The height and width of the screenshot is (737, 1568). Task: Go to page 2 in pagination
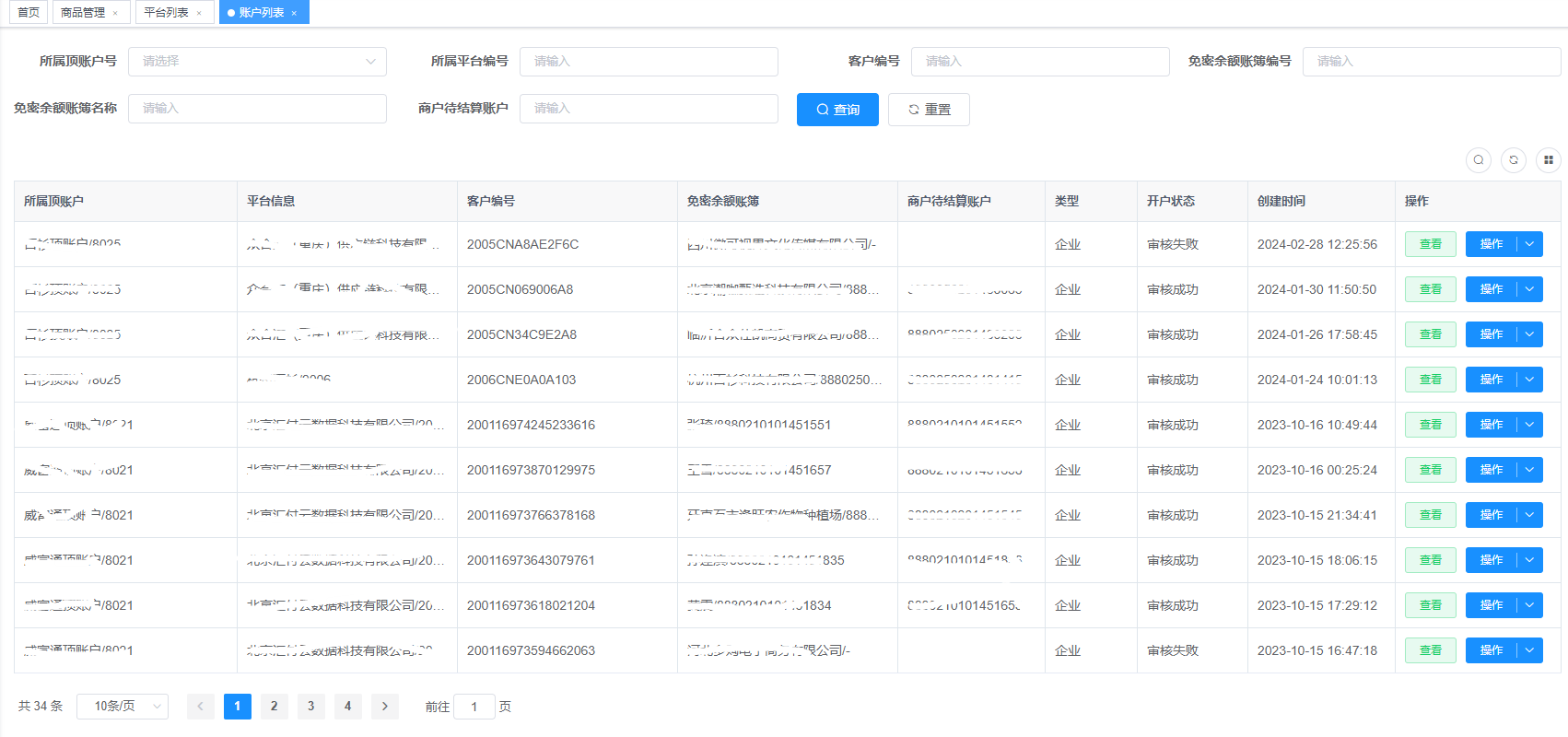pos(275,707)
